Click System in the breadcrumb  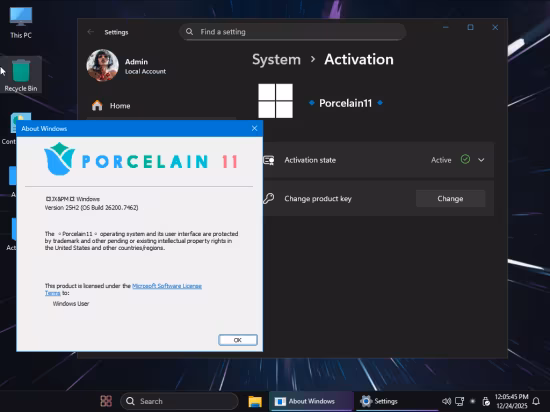click(x=276, y=59)
